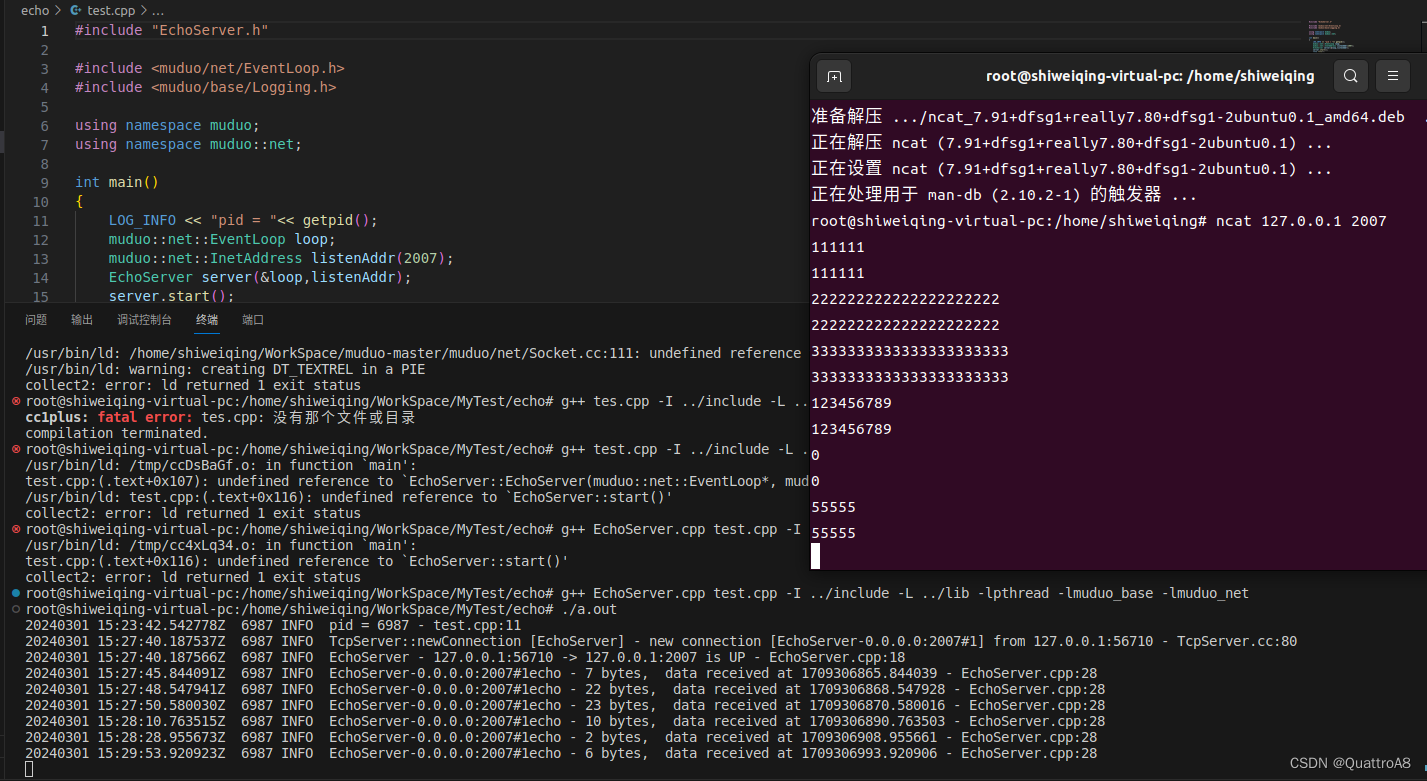
Task: Click 'warning: creating DT_TEXTREL in a PIE' line
Action: [225, 369]
